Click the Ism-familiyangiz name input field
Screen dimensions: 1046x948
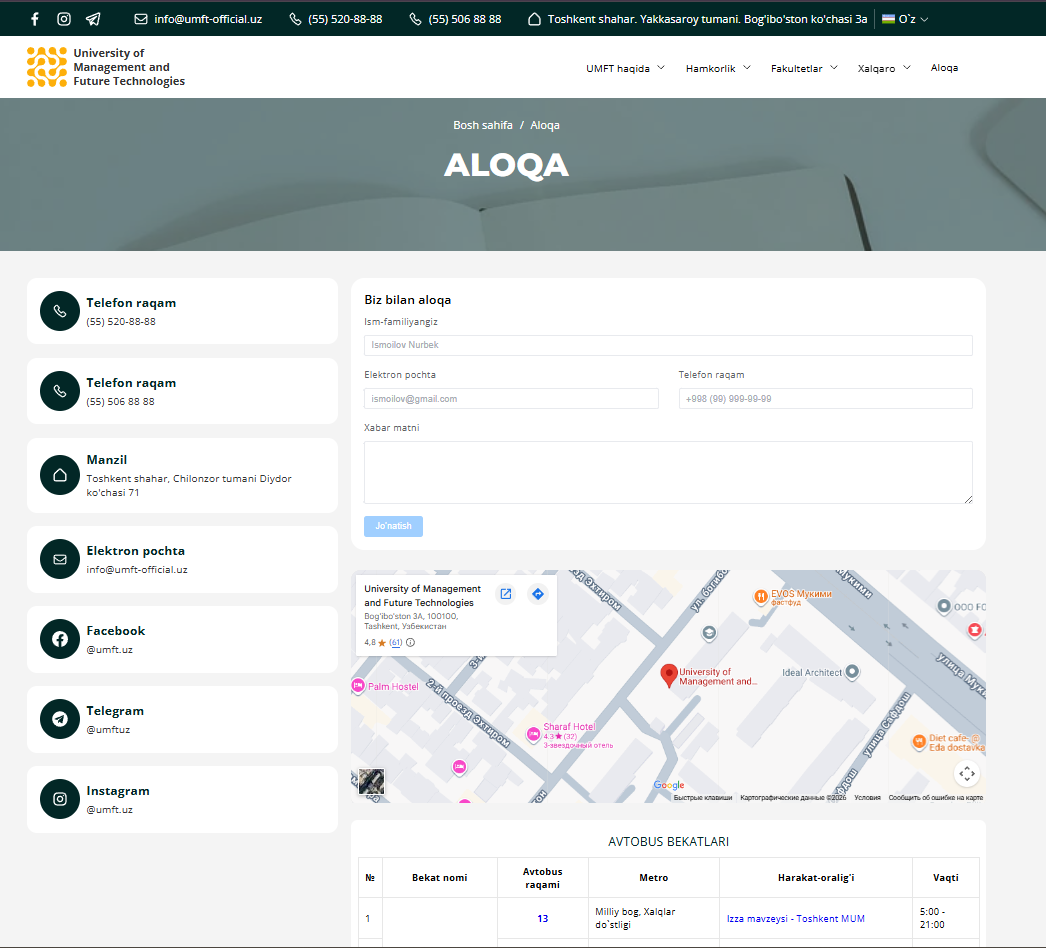668,345
